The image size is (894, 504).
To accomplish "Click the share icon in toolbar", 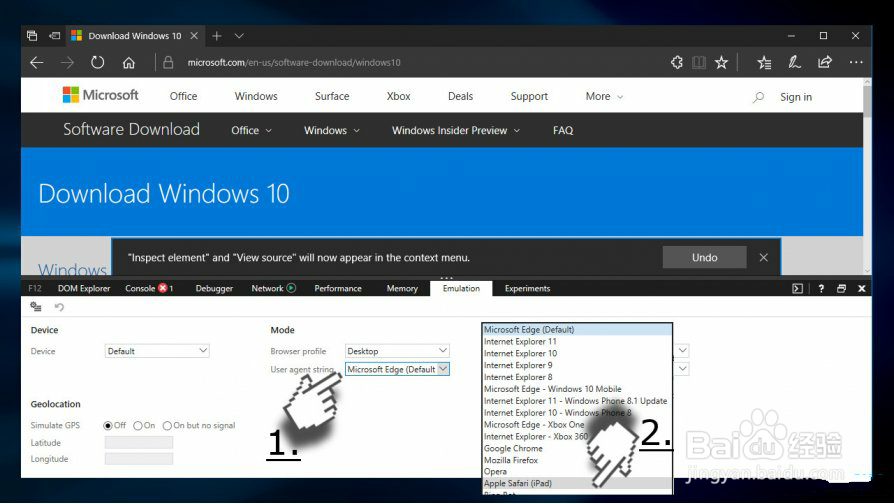I will click(824, 62).
